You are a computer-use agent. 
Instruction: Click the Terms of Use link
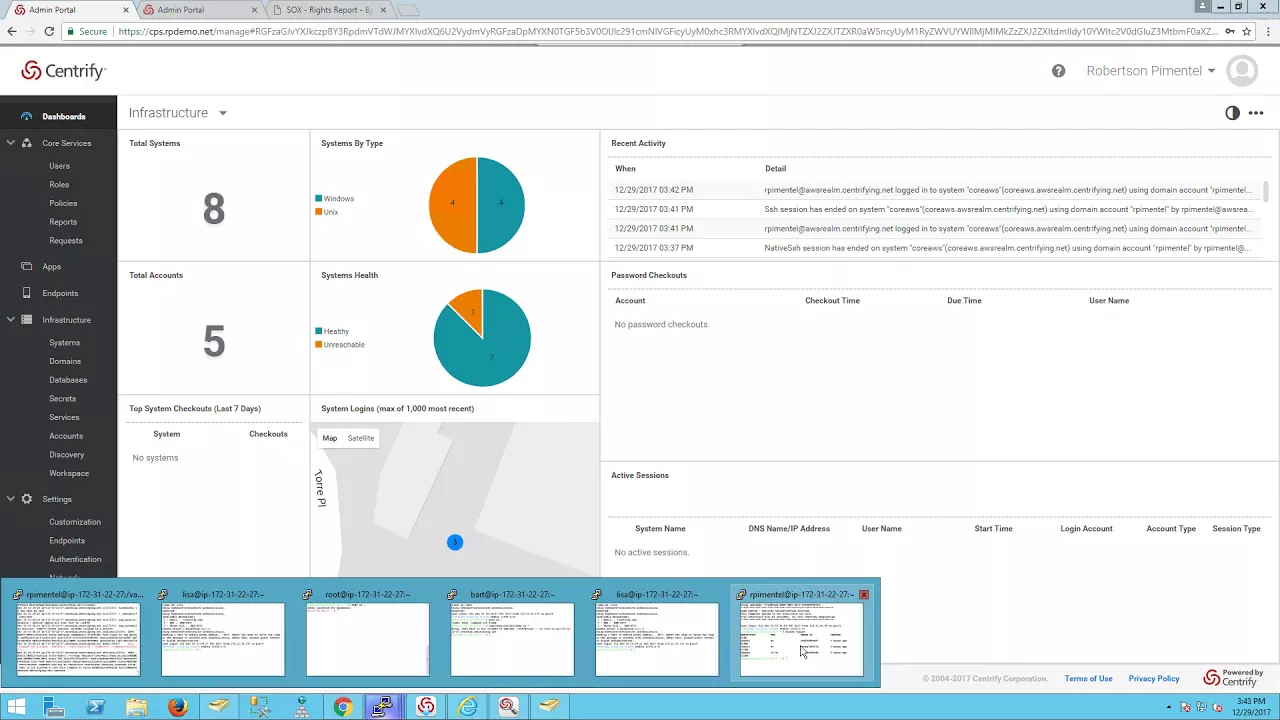tap(1088, 678)
